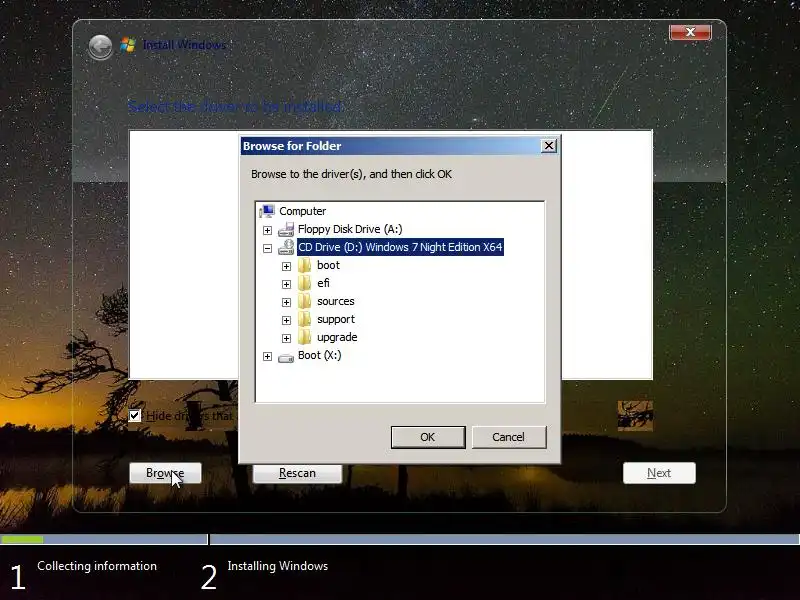
Task: Select the boot folder label
Action: (x=328, y=265)
